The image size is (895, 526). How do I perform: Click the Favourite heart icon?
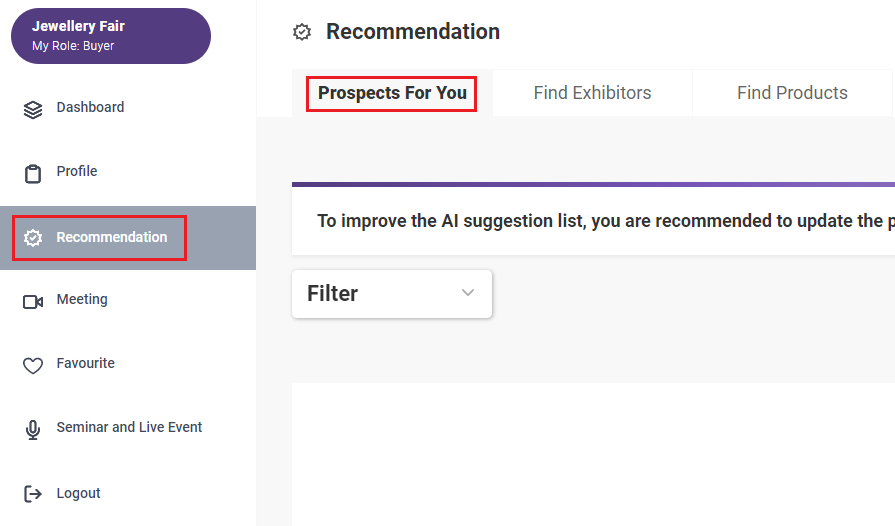pyautogui.click(x=33, y=365)
